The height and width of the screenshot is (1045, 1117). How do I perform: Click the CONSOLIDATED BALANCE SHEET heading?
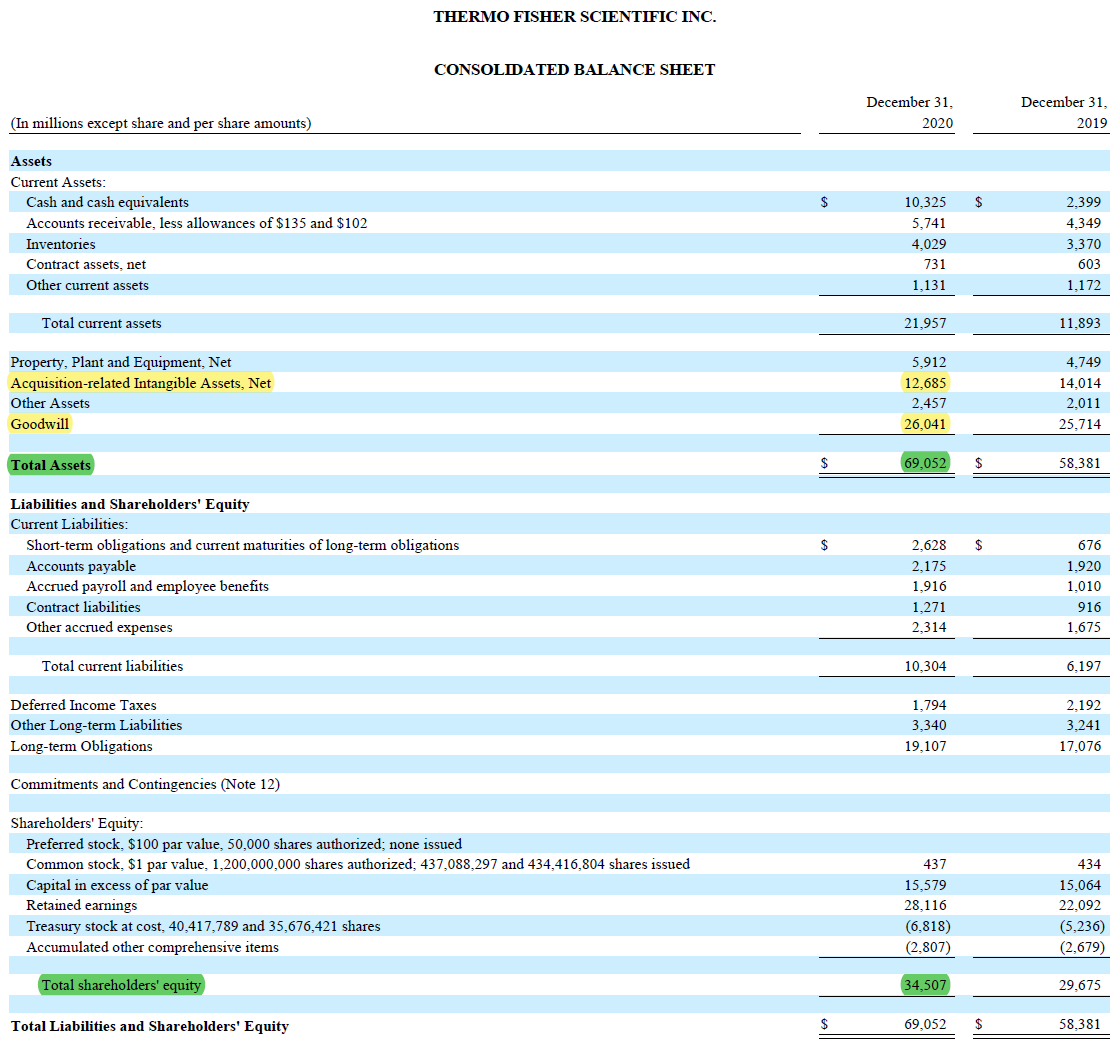pyautogui.click(x=574, y=69)
